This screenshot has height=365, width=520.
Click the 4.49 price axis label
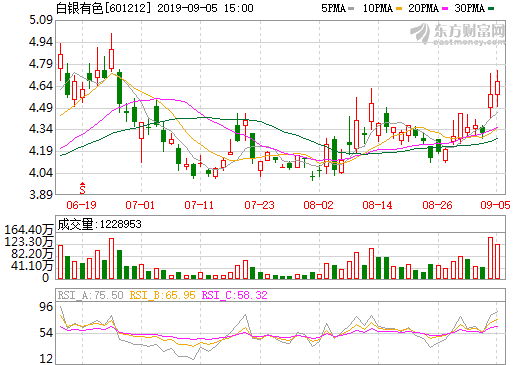41,108
